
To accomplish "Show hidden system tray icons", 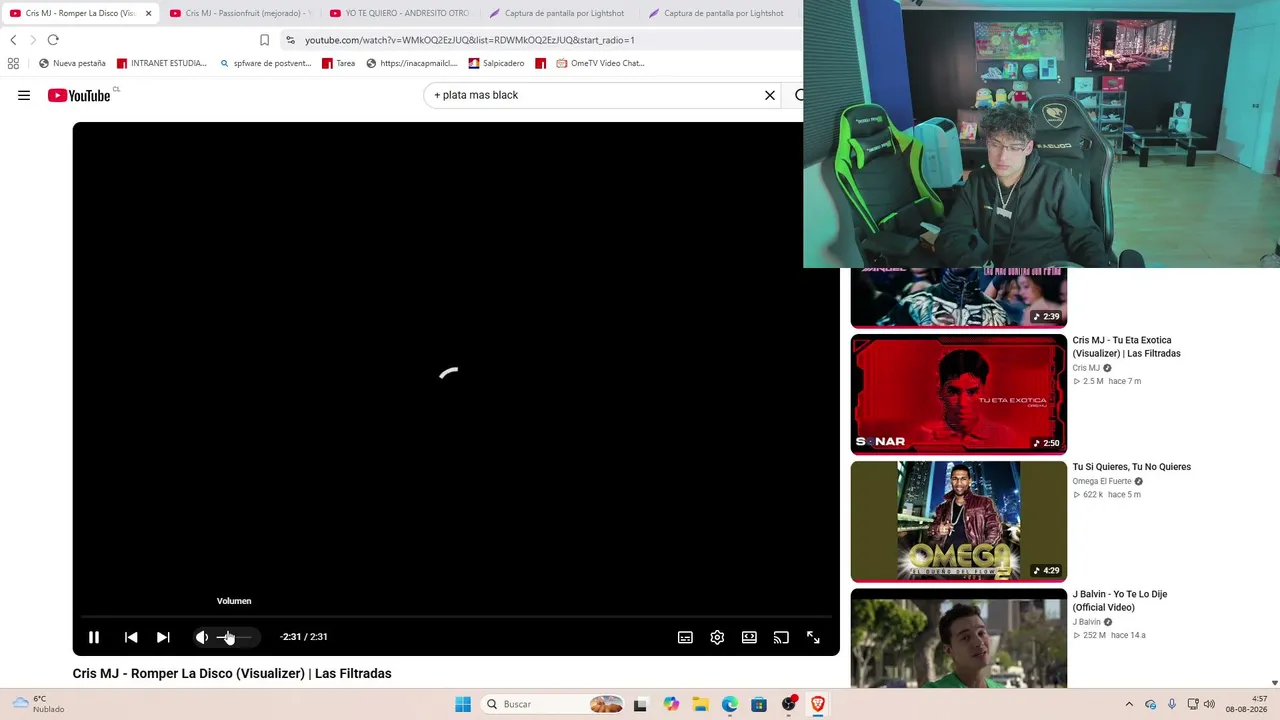I will click(1129, 704).
